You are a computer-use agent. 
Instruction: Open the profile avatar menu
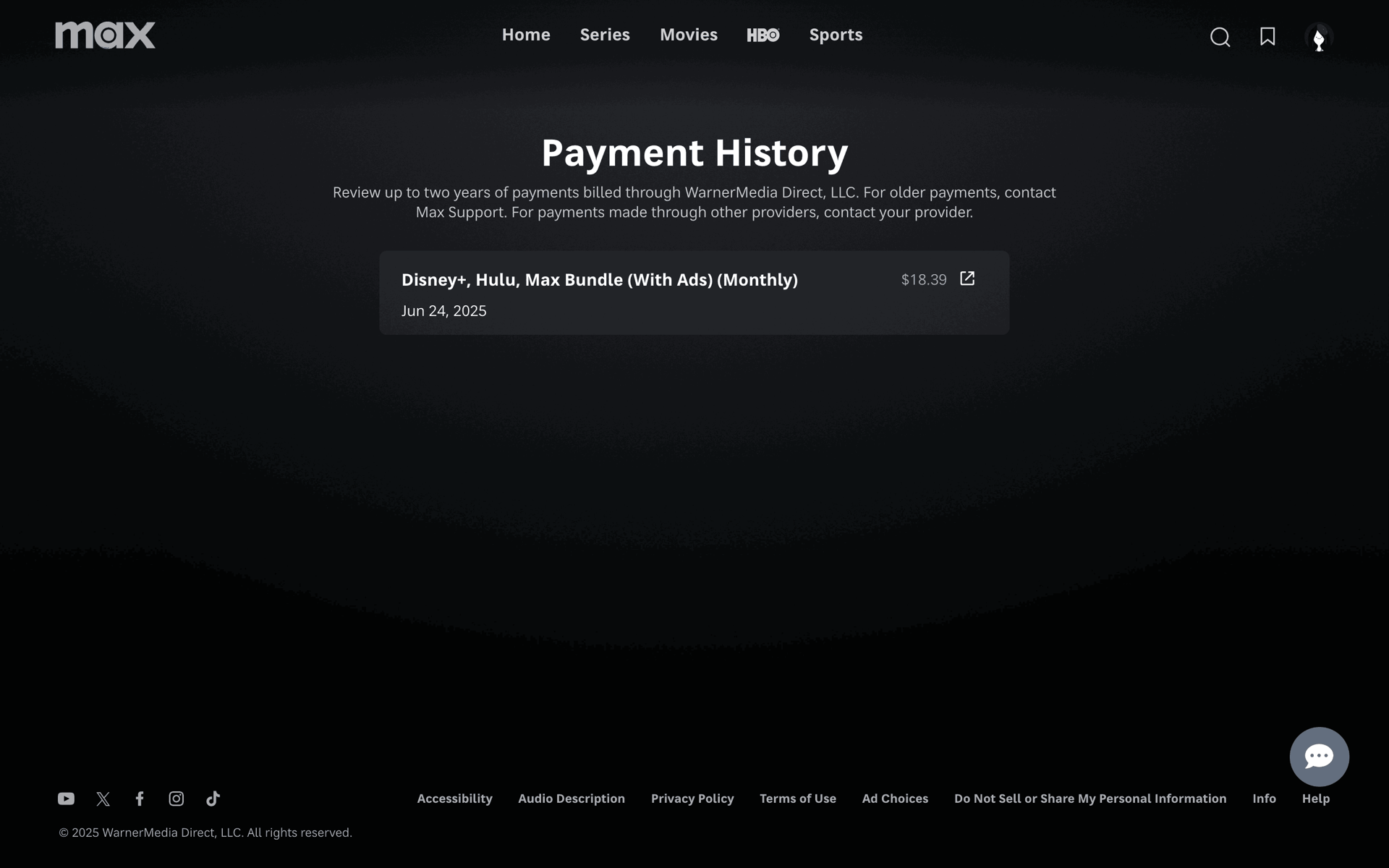(1319, 37)
